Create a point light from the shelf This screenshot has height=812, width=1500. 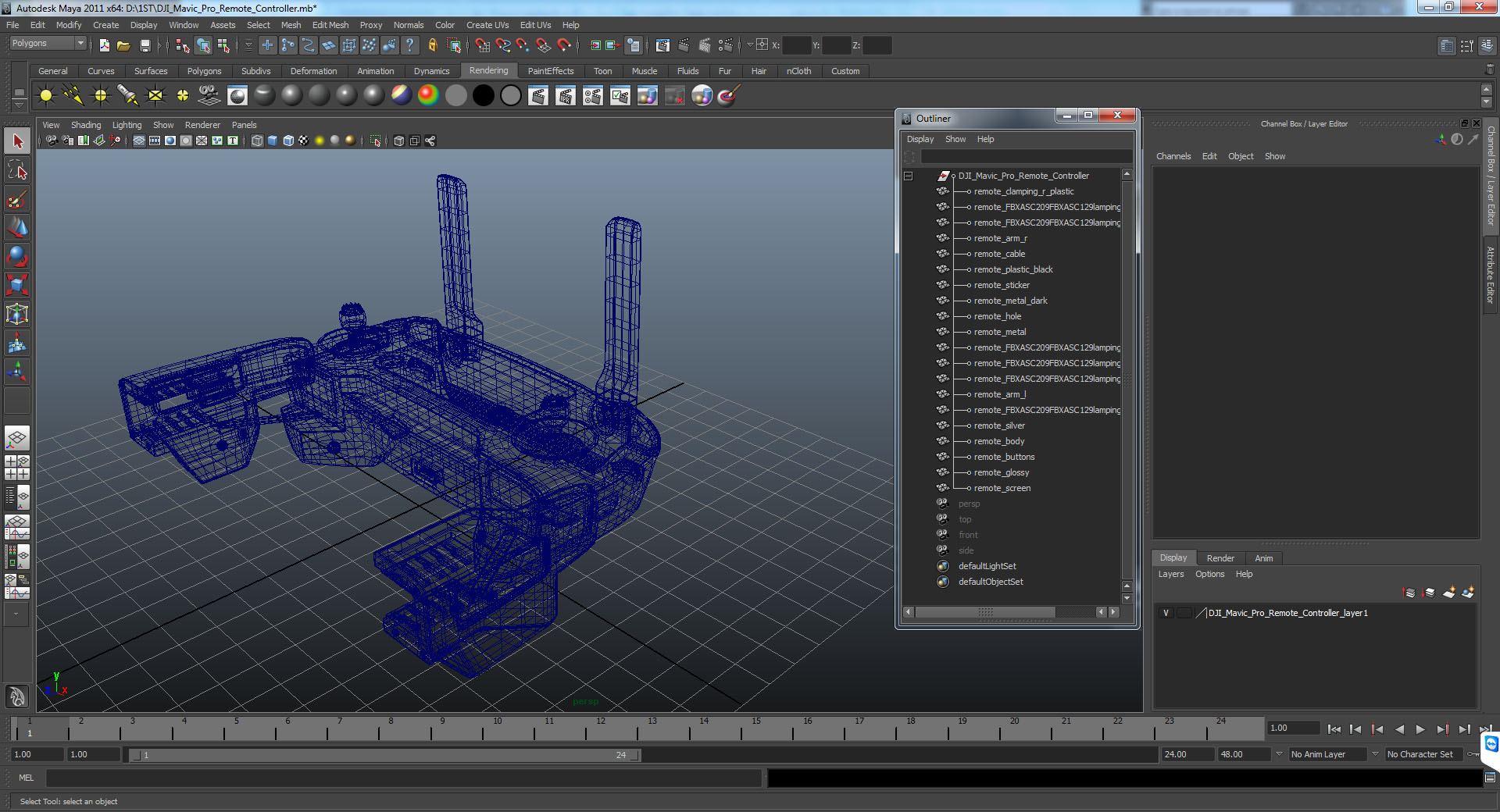point(101,96)
